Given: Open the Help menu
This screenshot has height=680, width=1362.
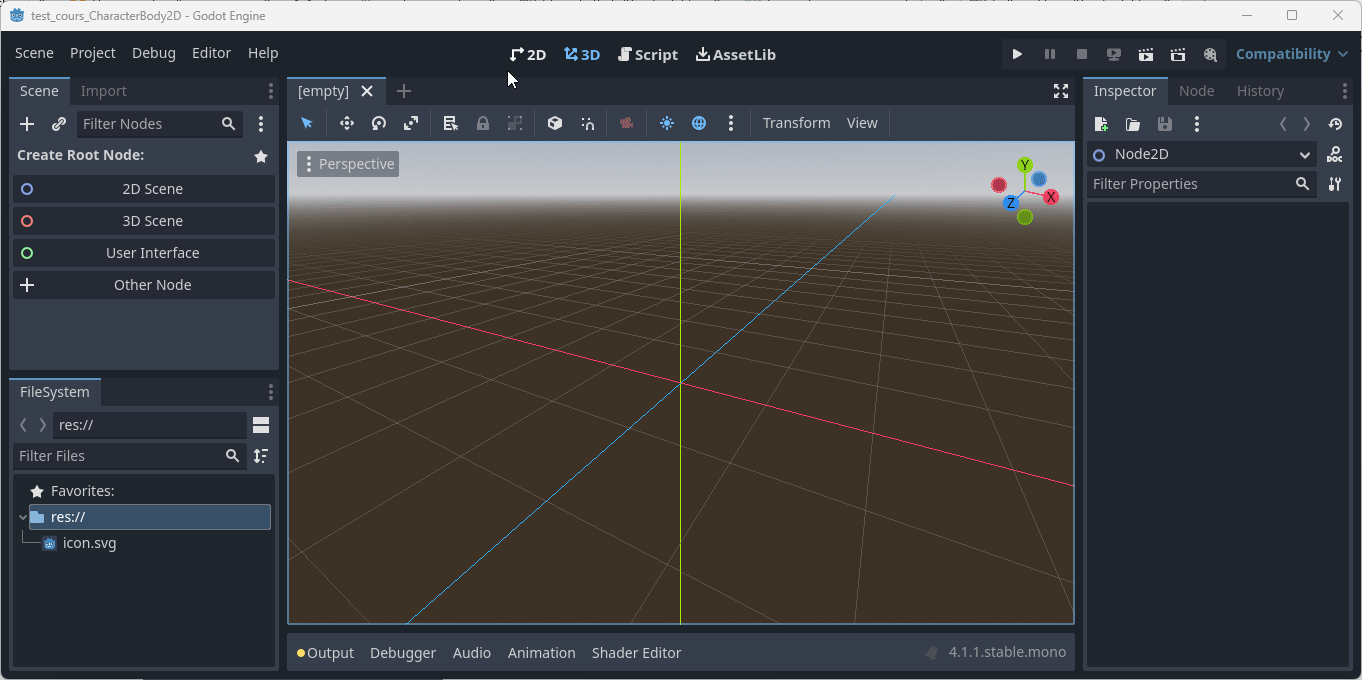Looking at the screenshot, I should pyautogui.click(x=263, y=53).
